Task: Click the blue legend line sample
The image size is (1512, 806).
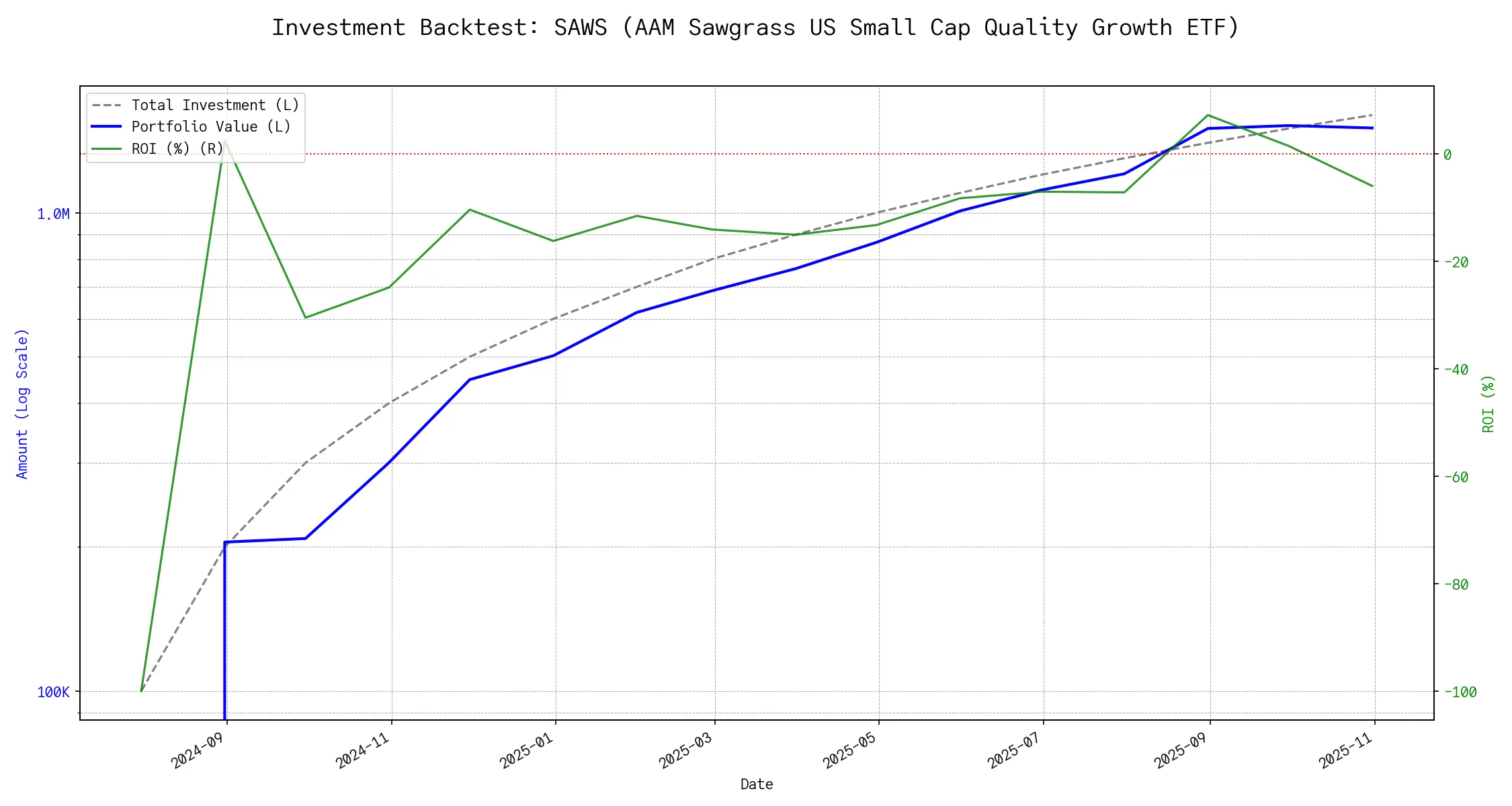Action: coord(106,127)
